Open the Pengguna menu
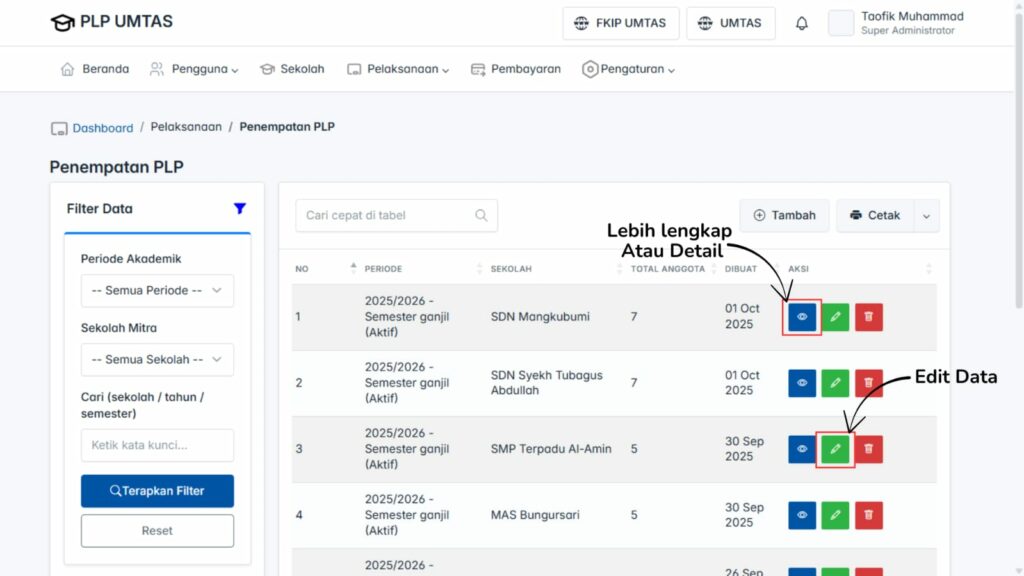 coord(194,70)
